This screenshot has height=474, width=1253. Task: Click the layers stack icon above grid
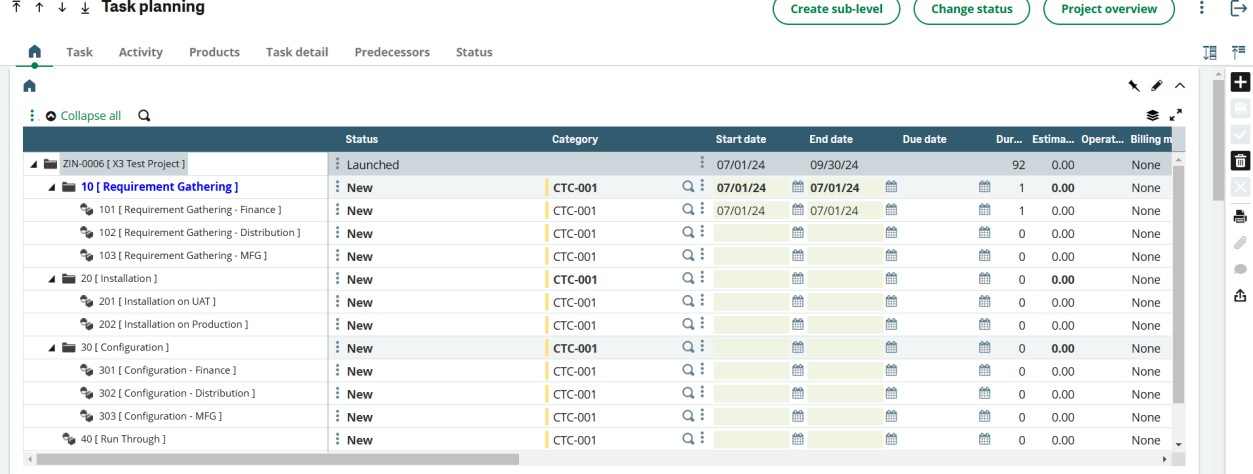coord(1152,116)
